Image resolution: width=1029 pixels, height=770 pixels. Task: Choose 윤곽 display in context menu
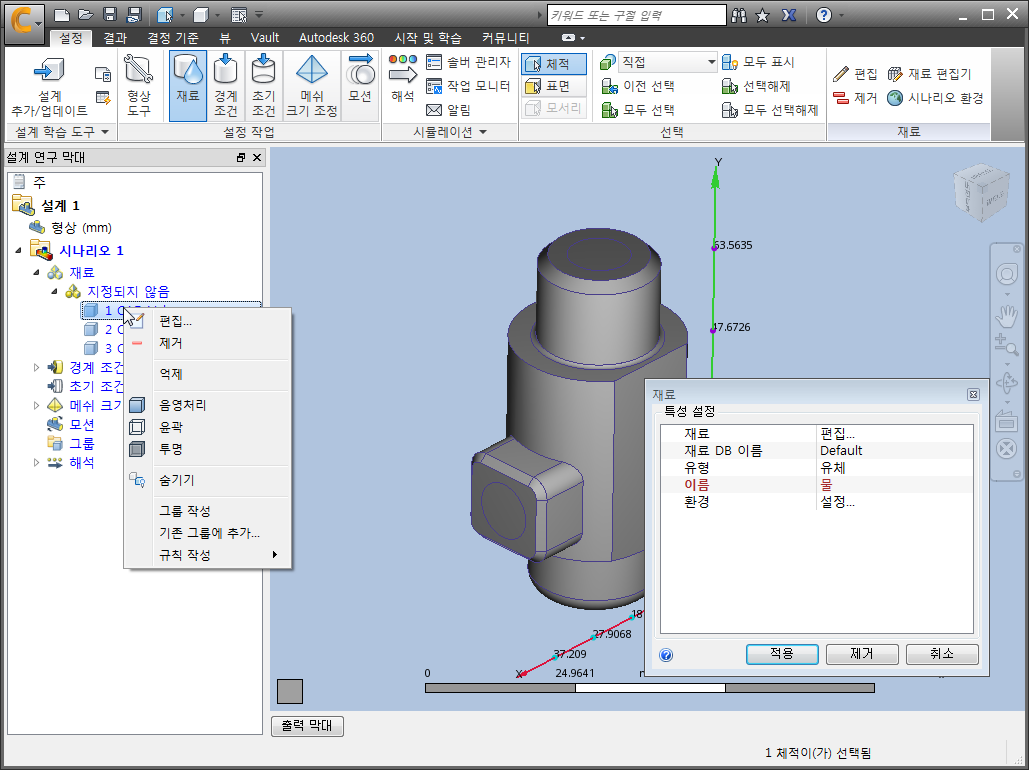point(171,427)
